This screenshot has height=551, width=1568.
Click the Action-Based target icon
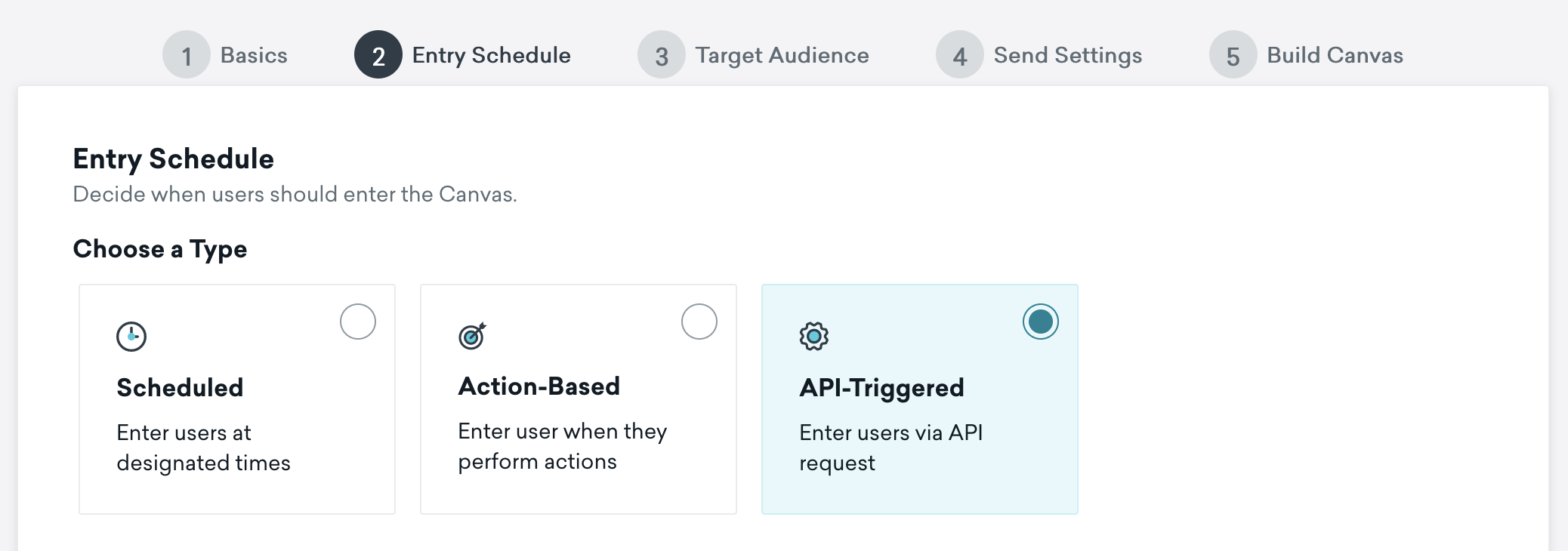coord(472,336)
